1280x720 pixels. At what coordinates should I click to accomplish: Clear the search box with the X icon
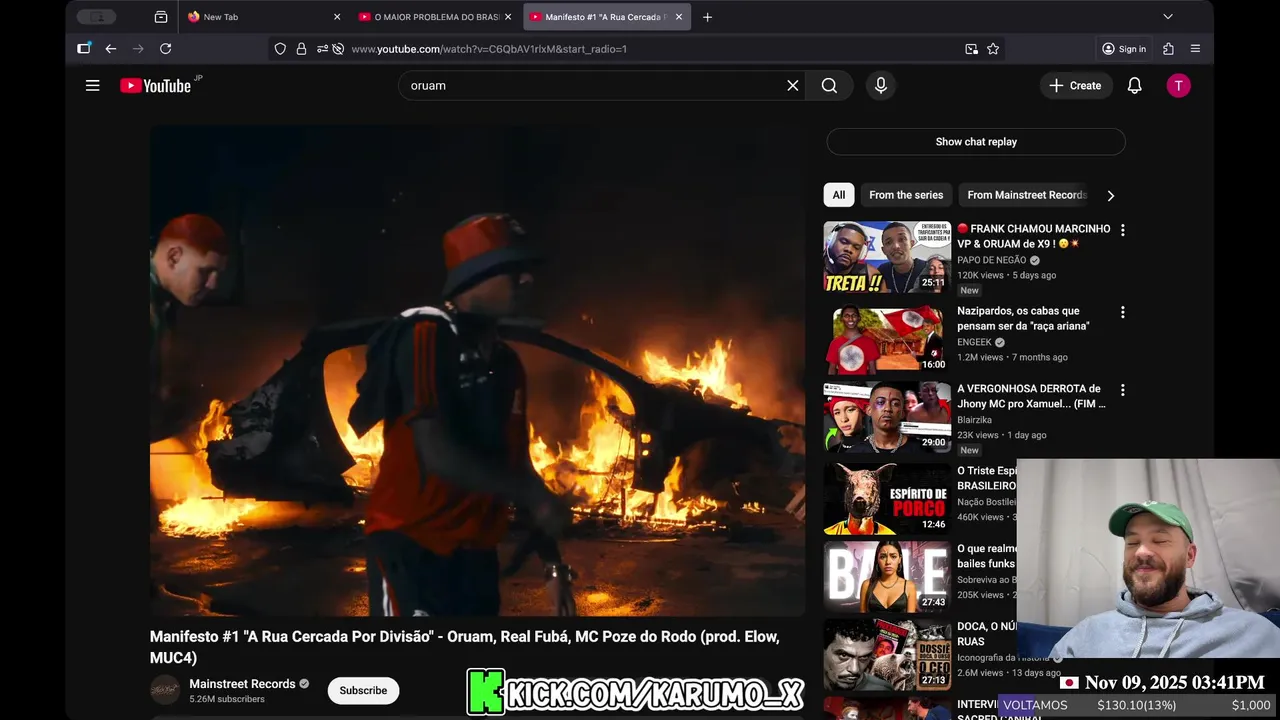(793, 86)
